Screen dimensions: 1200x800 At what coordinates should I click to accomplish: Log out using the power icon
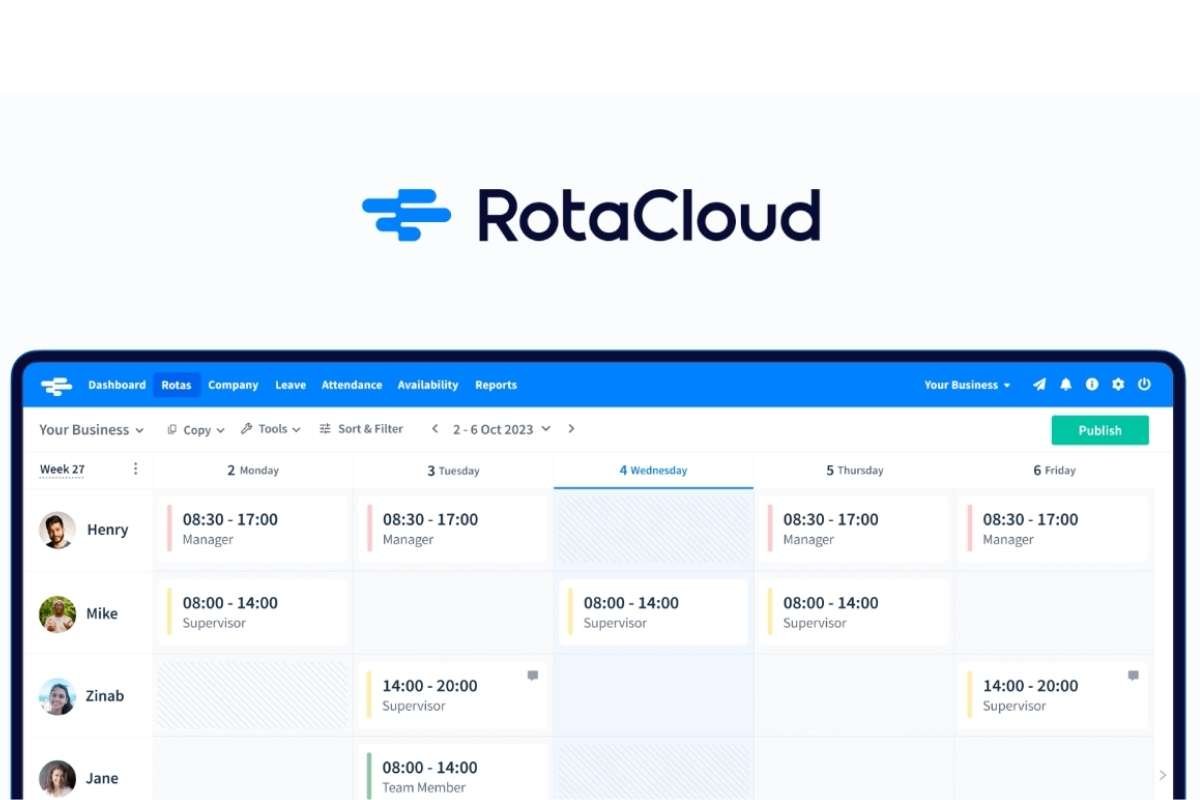pos(1145,384)
